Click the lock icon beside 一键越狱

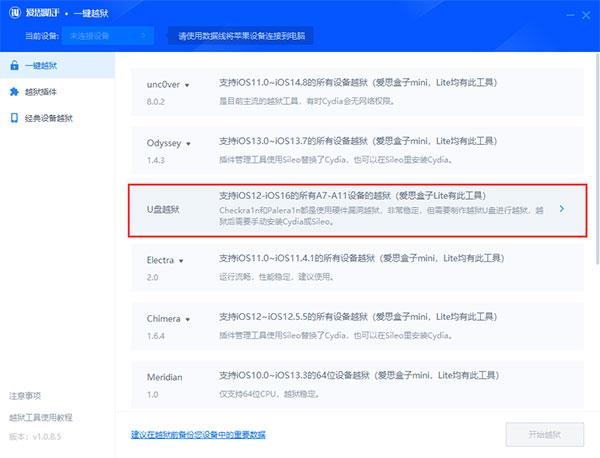coord(13,66)
